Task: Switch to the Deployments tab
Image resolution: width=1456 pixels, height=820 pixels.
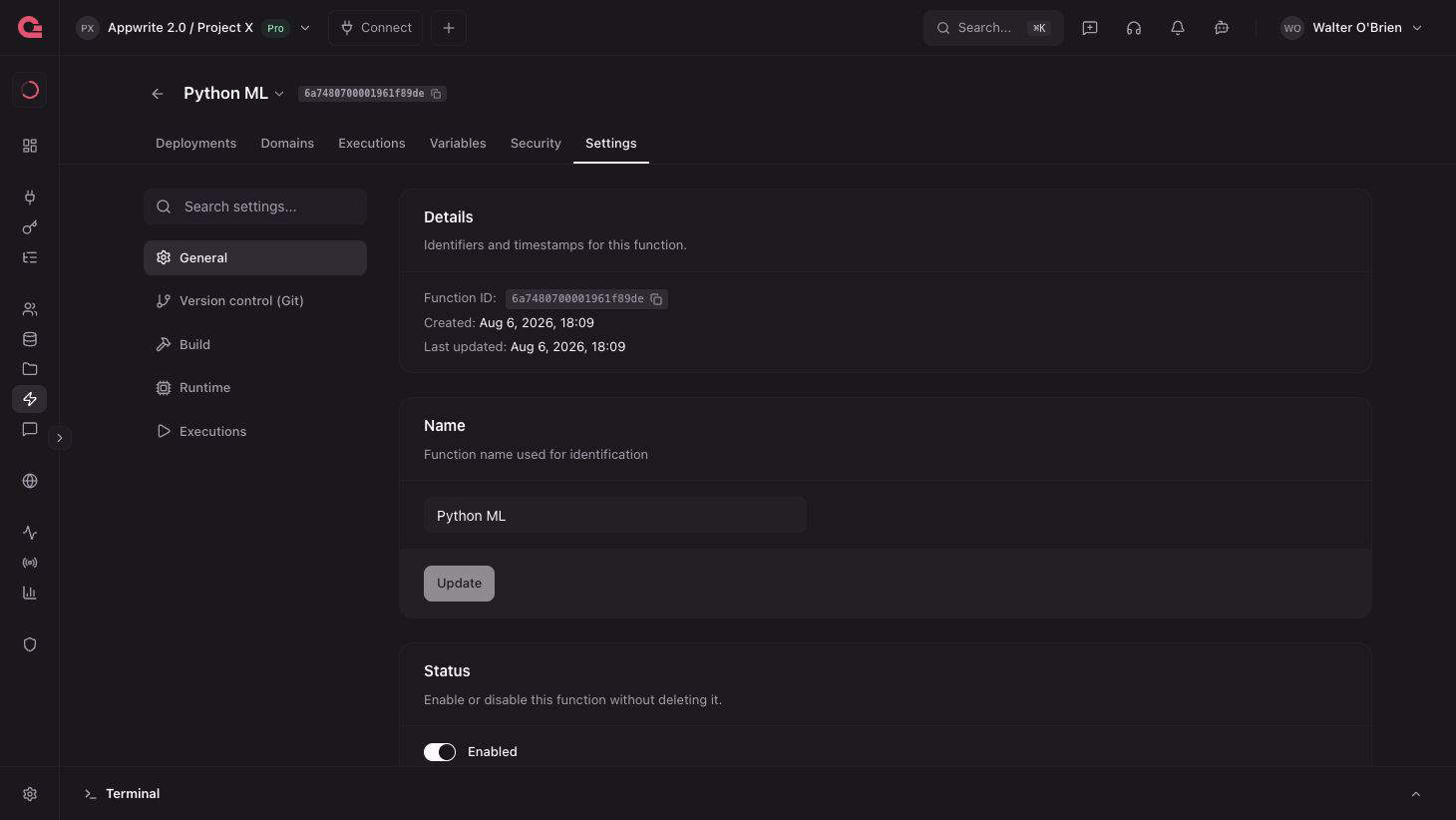Action: click(196, 144)
